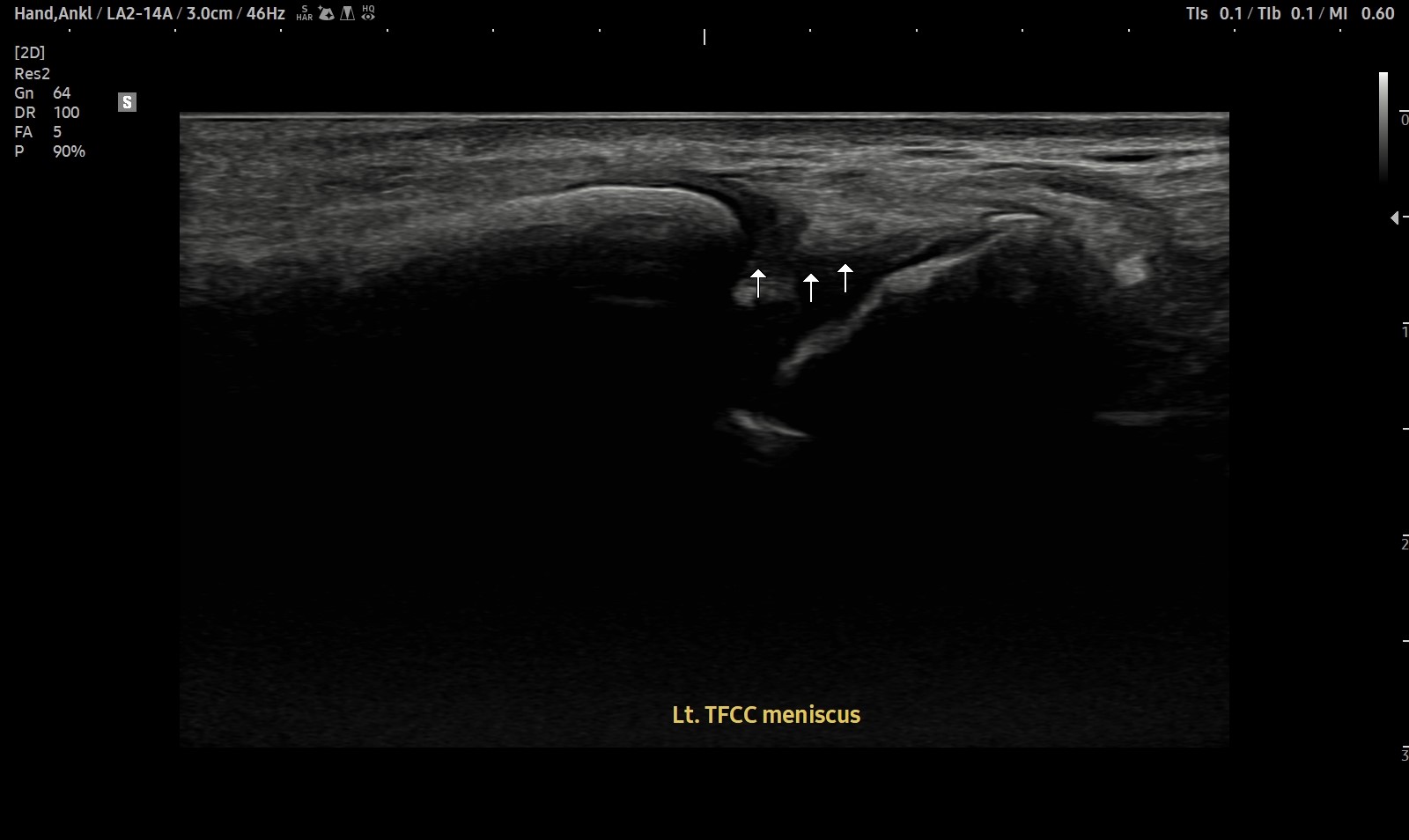Open the Hand,Ankl preset selector

pos(54,13)
